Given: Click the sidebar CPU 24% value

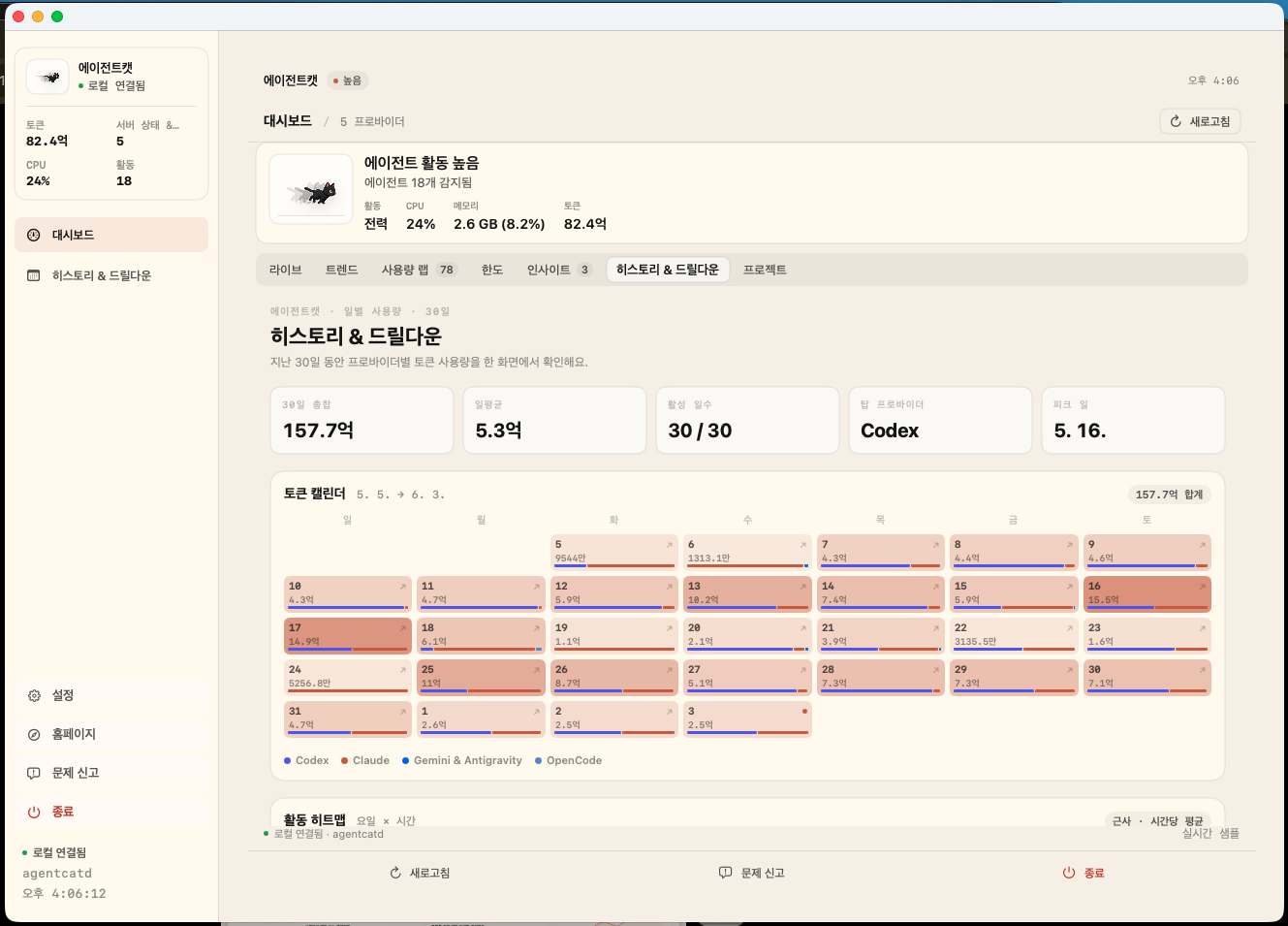Looking at the screenshot, I should (x=38, y=180).
